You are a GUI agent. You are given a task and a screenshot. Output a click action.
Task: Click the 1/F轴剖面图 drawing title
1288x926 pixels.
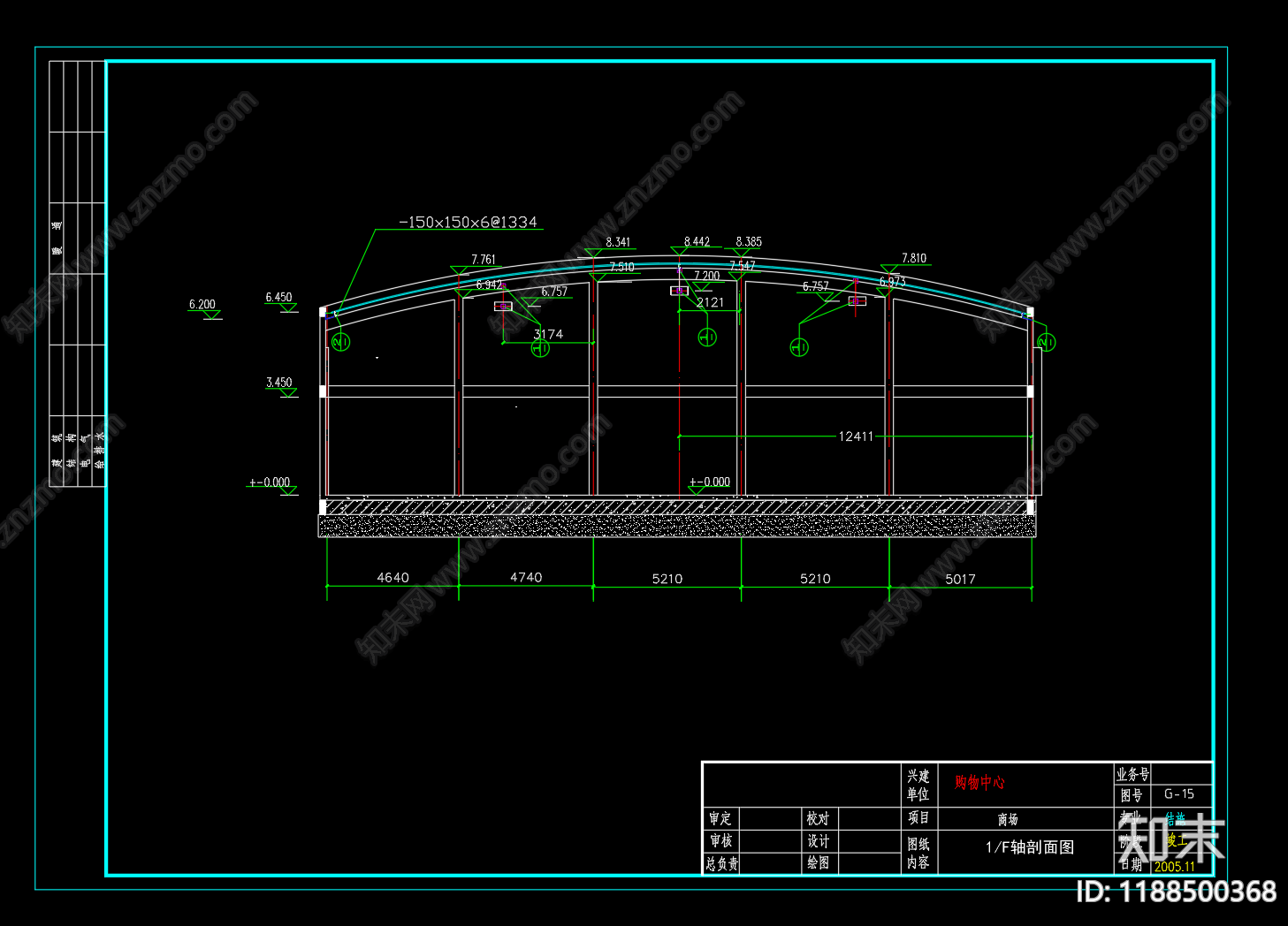point(1030,847)
